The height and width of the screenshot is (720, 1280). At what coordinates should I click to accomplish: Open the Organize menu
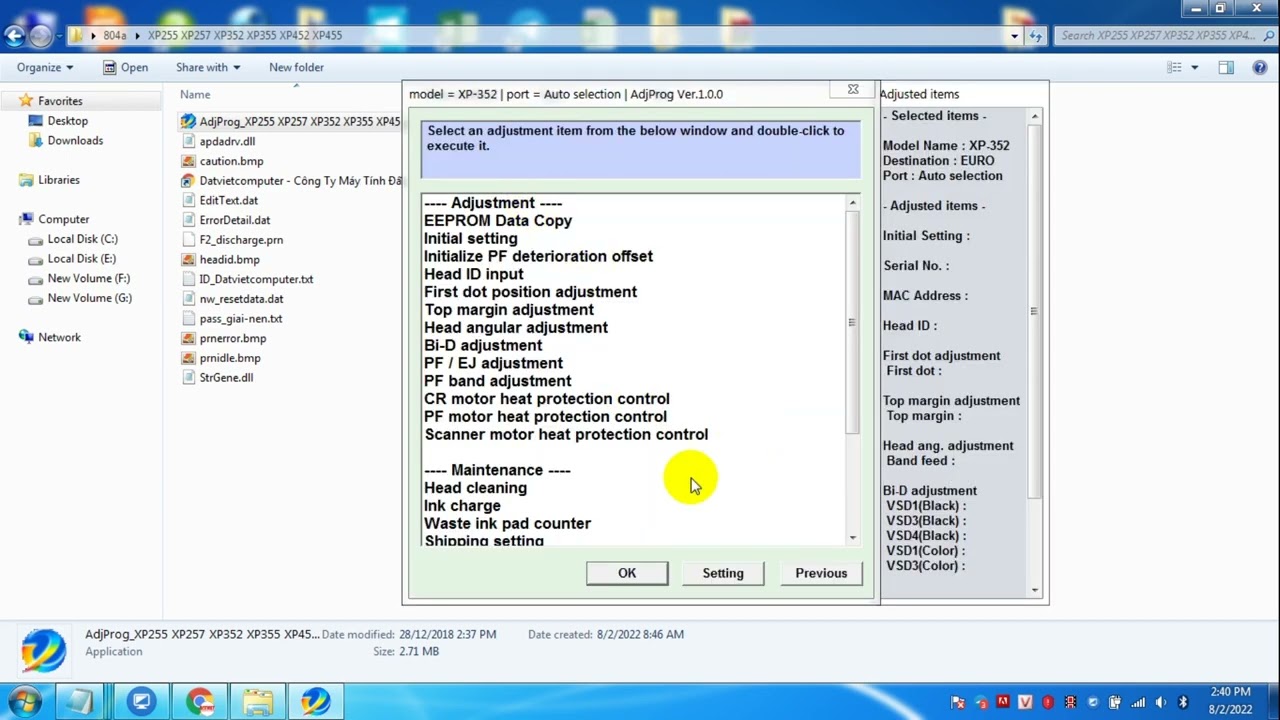click(x=45, y=67)
